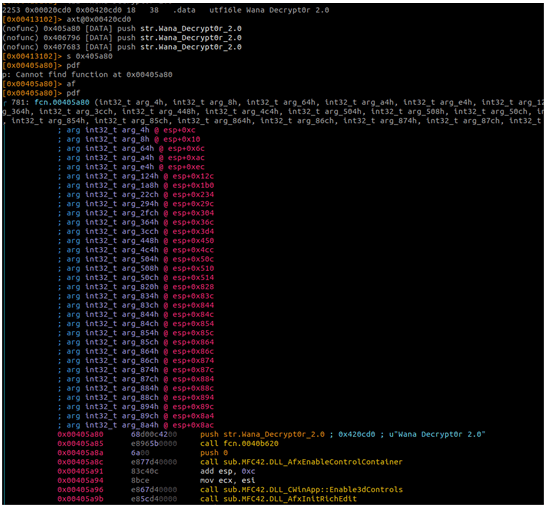This screenshot has width=548, height=508.
Task: Click the 's 0x405a80' seek command
Action: click(89, 56)
